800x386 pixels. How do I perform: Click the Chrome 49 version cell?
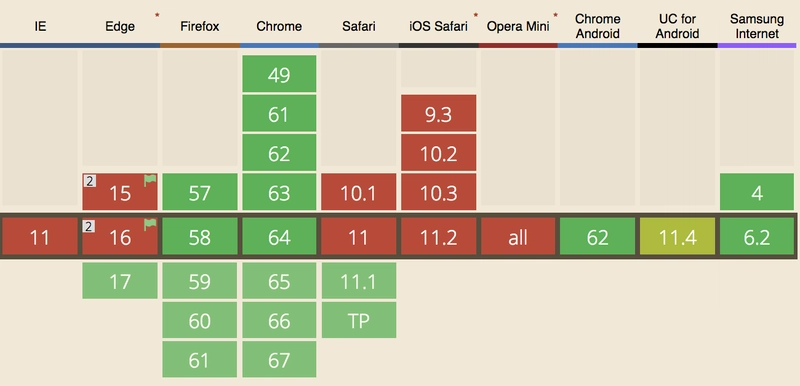click(279, 74)
